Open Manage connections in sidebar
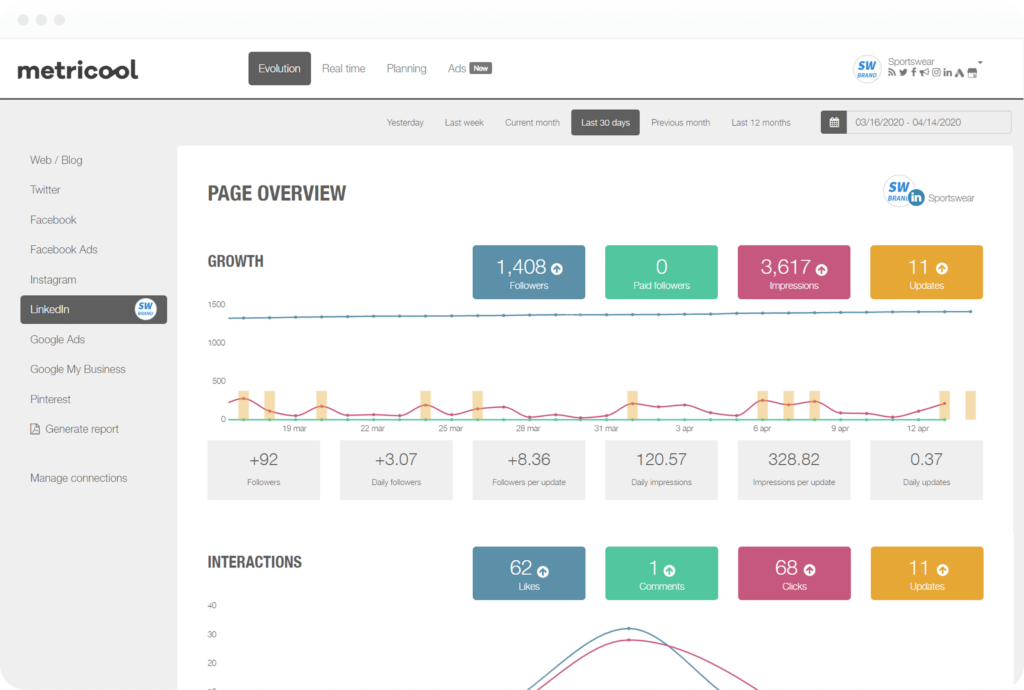Image resolution: width=1024 pixels, height=690 pixels. (78, 478)
